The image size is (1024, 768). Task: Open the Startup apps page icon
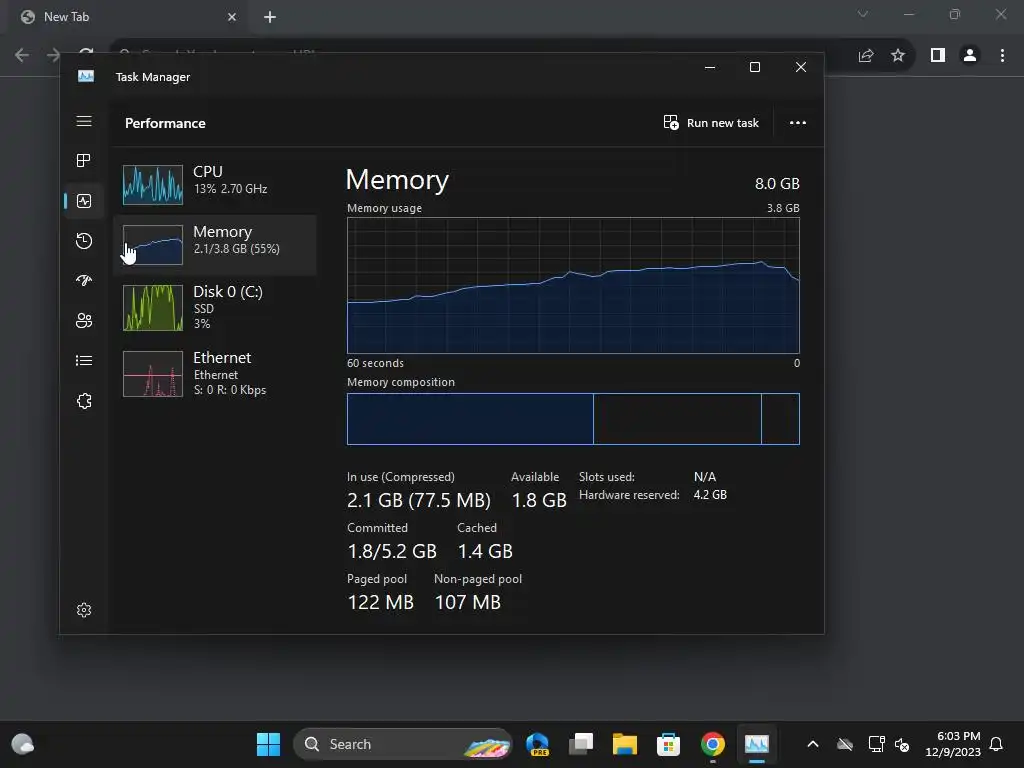point(84,281)
